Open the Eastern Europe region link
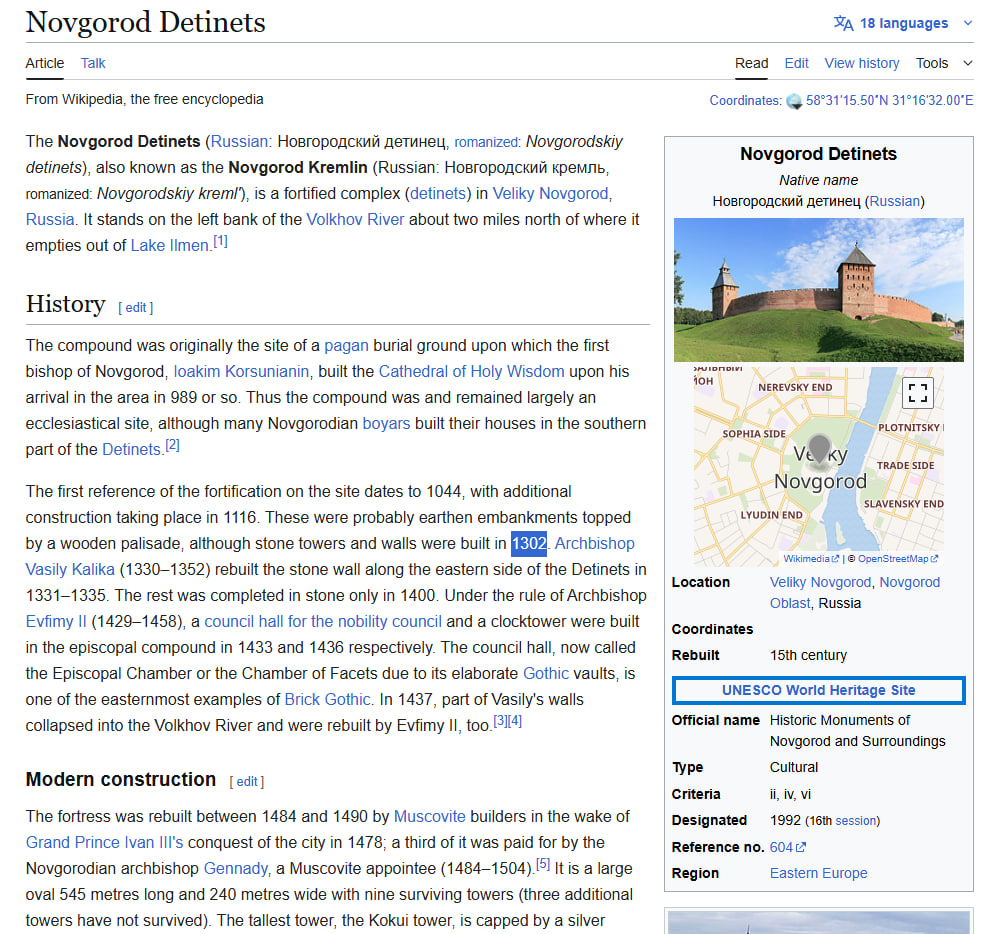The image size is (986, 934). pos(818,873)
